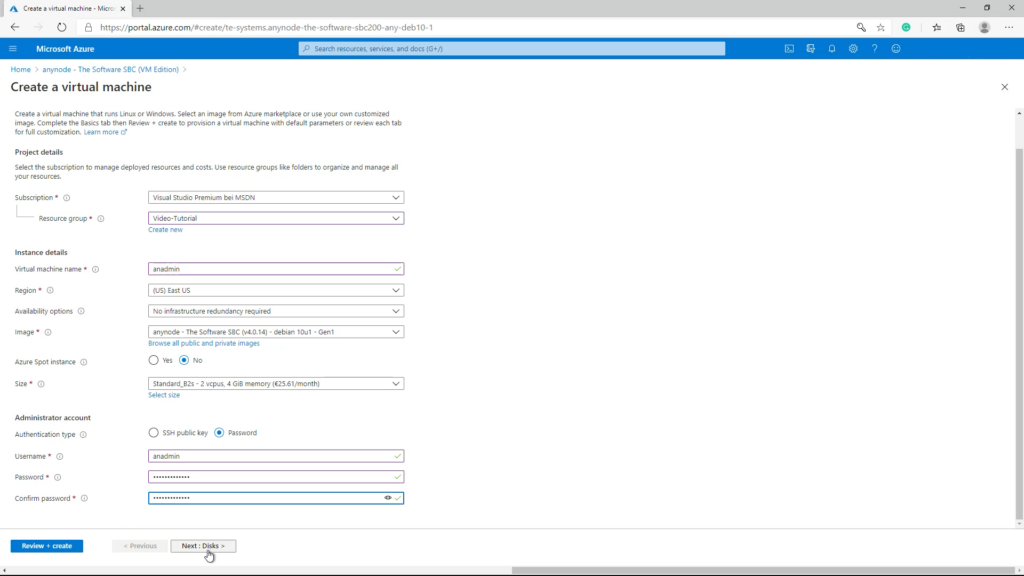Open browser zoom magnifier icon

(861, 27)
